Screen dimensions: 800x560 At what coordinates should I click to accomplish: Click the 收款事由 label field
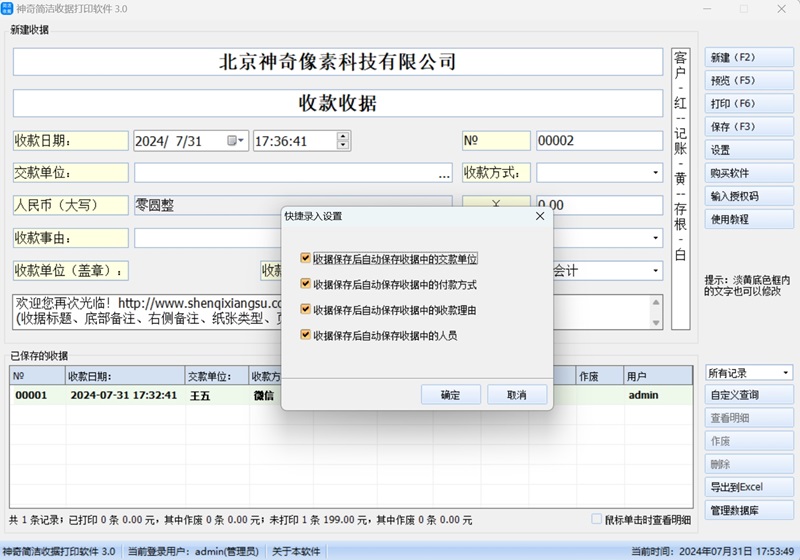point(70,238)
